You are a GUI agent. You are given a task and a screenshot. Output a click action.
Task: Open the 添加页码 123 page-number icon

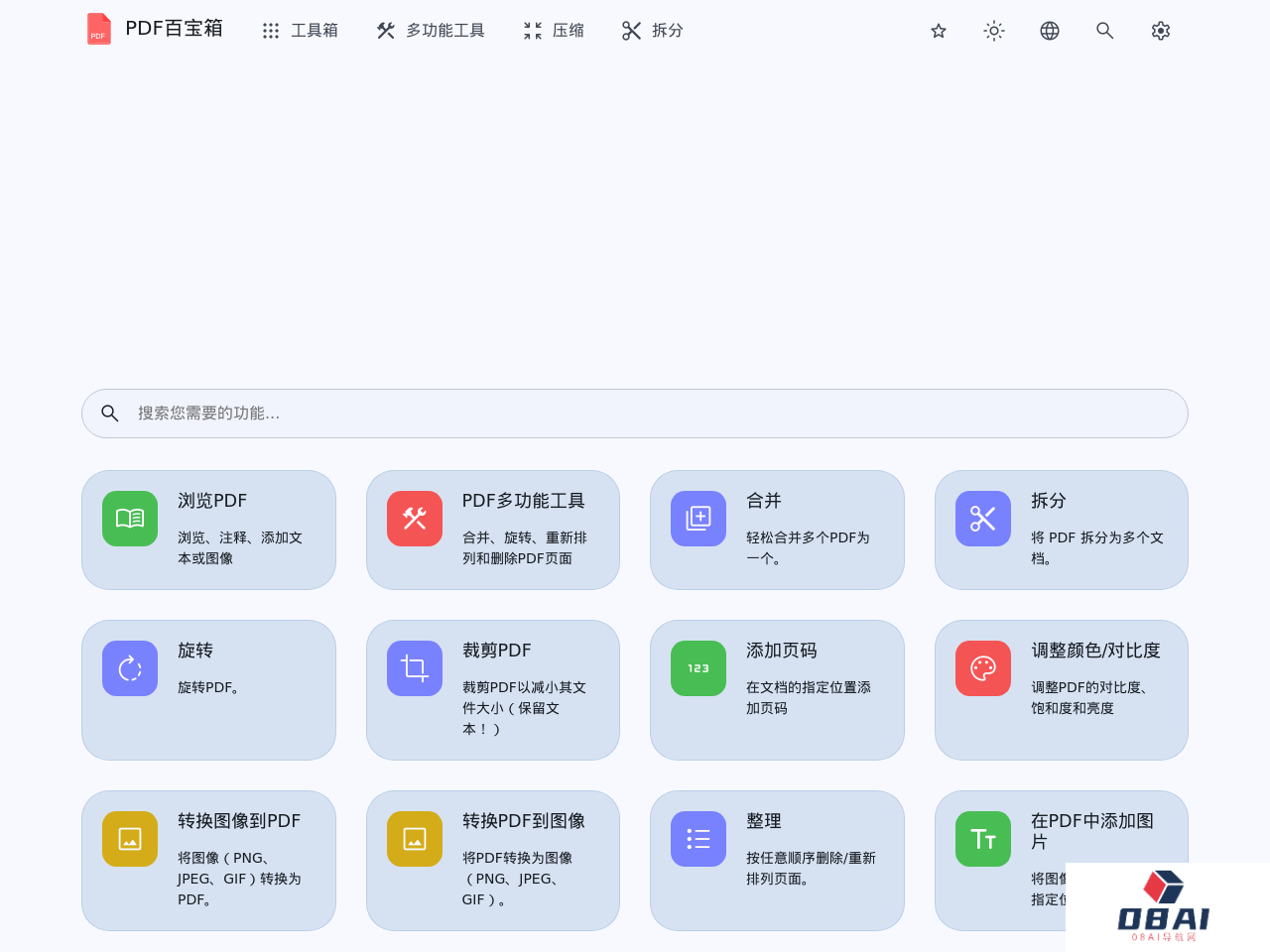(698, 667)
